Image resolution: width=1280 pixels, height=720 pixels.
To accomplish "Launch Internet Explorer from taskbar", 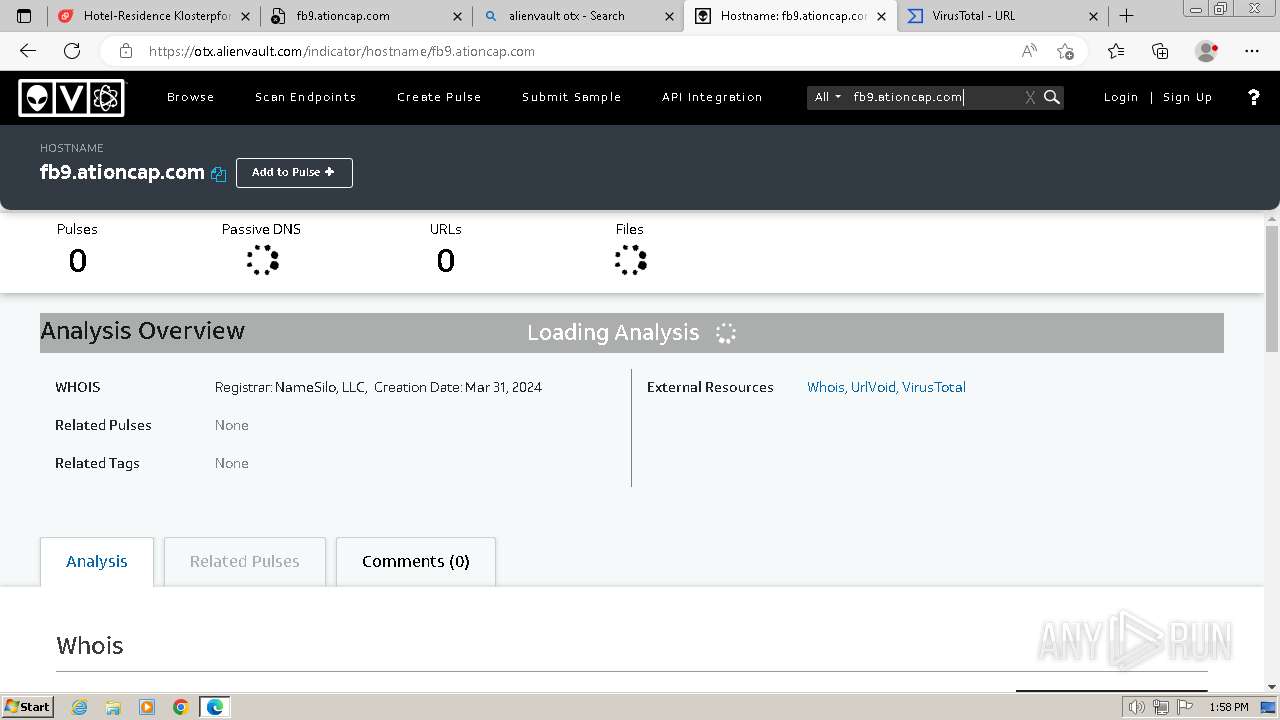I will tap(80, 707).
